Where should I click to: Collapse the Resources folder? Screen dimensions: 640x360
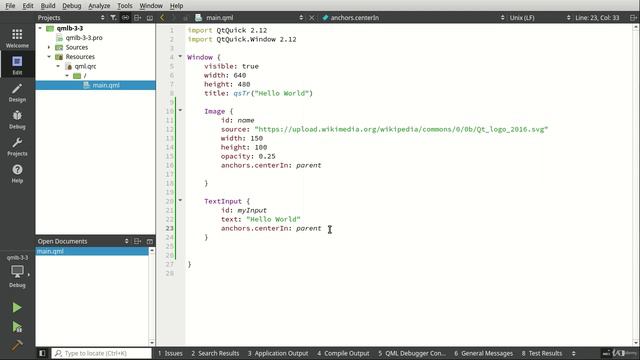[49, 57]
